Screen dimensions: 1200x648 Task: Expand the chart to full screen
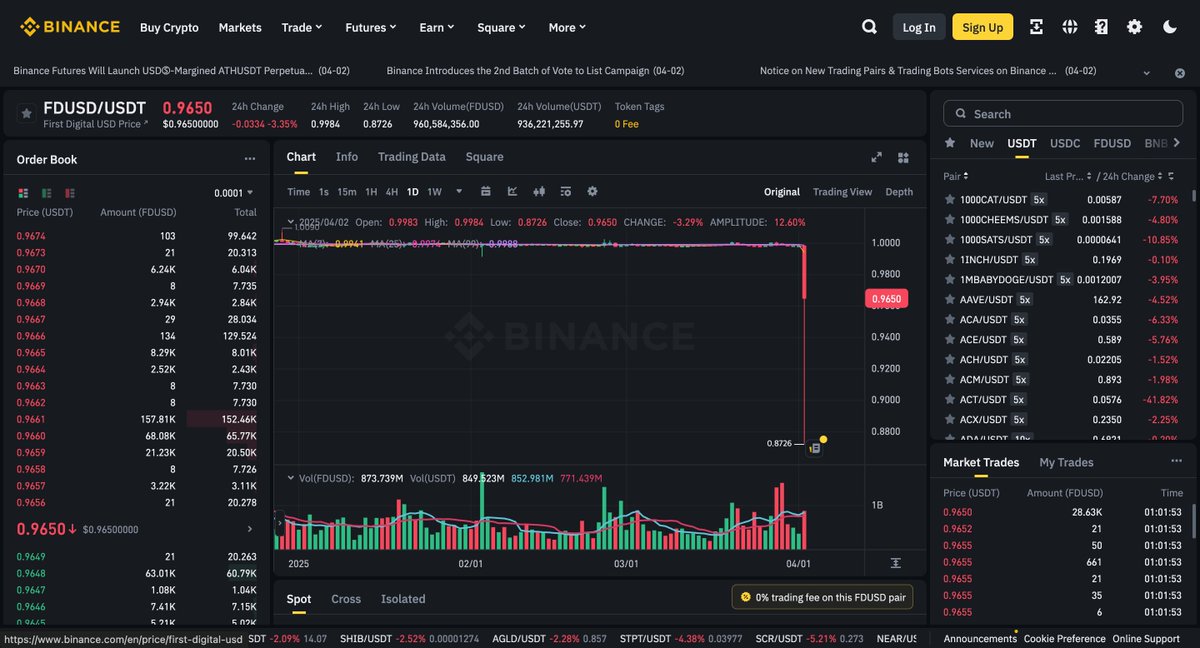(876, 157)
